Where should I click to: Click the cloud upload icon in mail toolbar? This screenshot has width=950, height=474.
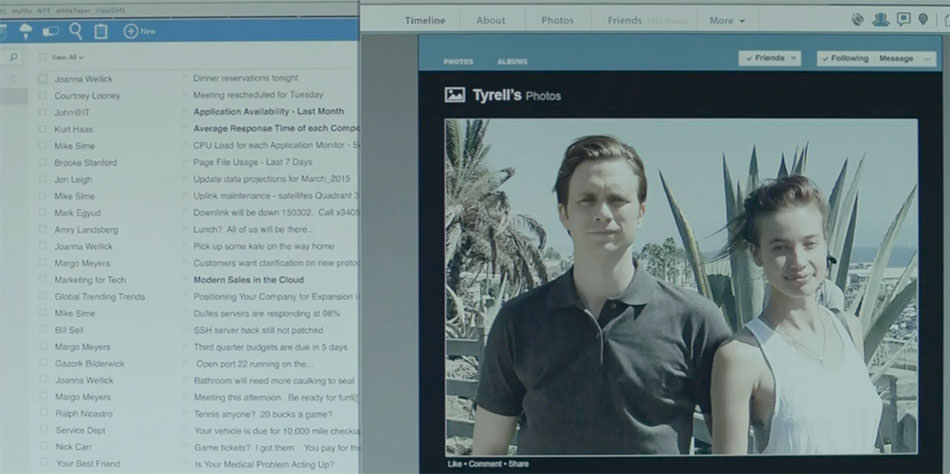coord(26,31)
